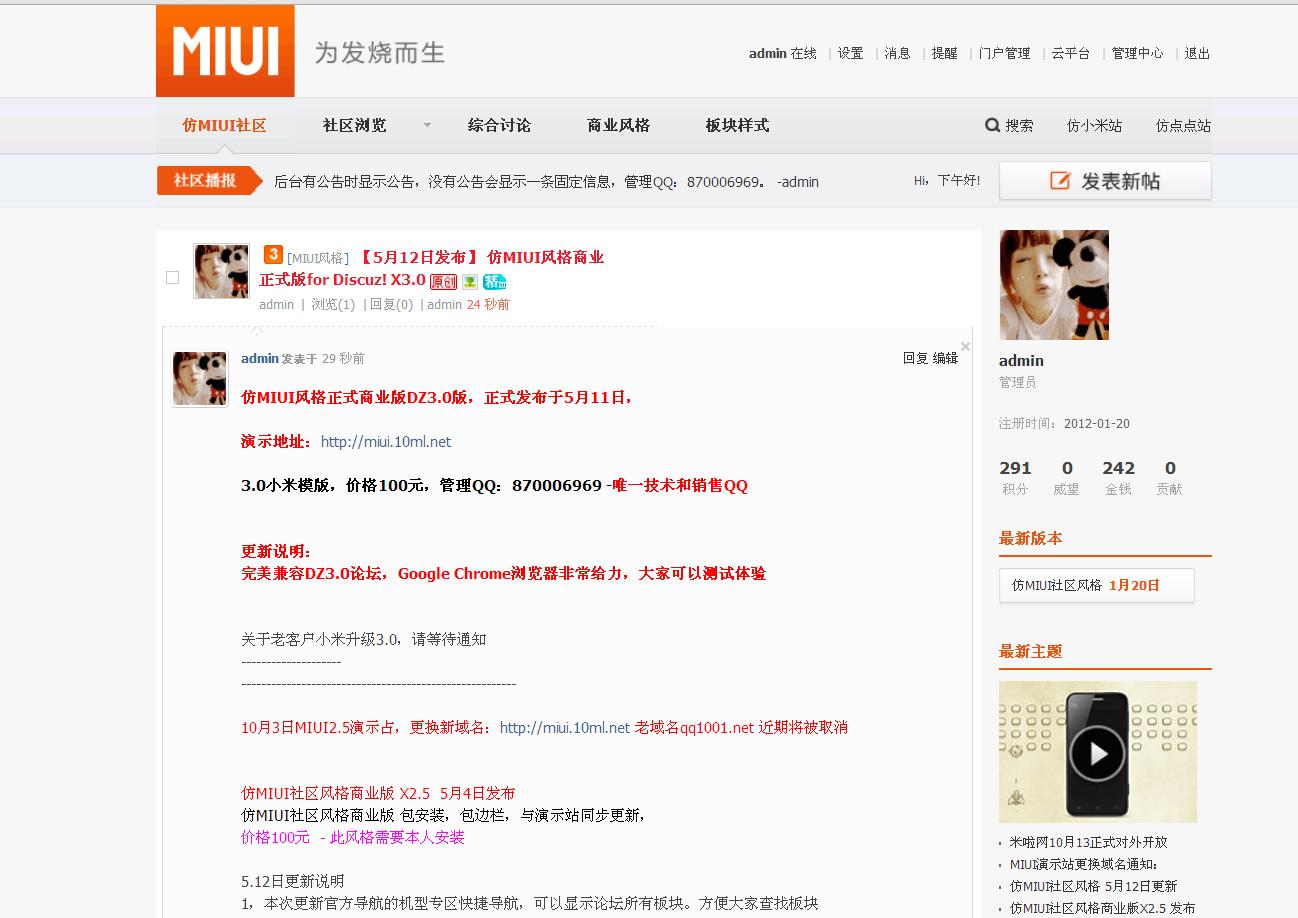Image resolution: width=1298 pixels, height=918 pixels.
Task: Click the blue 精 digest icon
Action: (494, 282)
